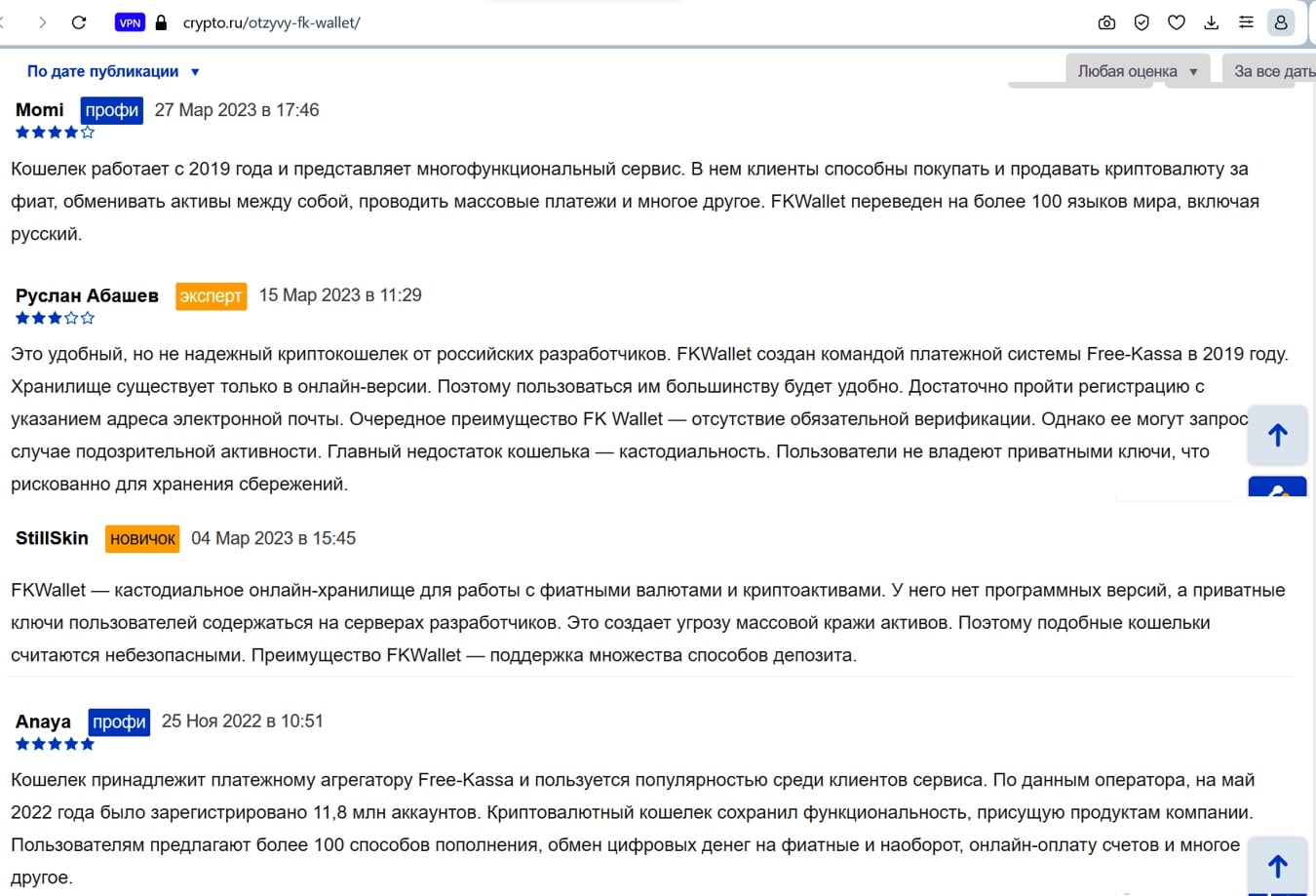
Task: Click Руслан Абашев's three-star rating
Action: click(55, 318)
